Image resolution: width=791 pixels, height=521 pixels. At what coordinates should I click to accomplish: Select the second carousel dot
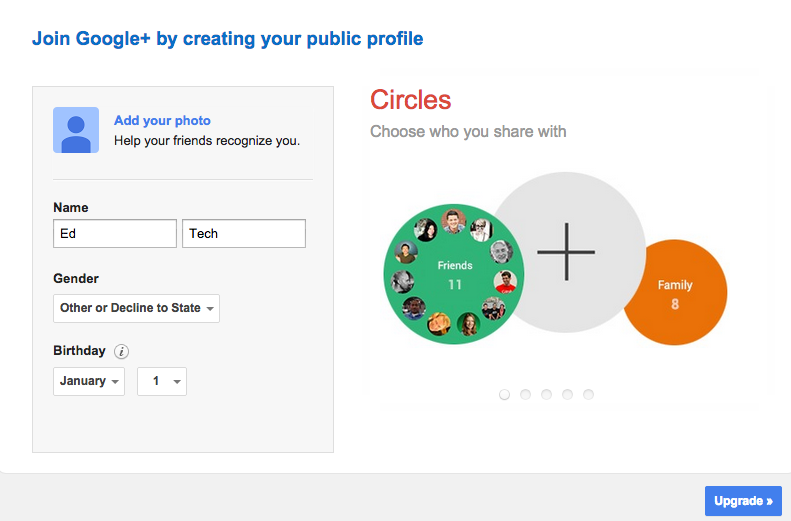point(525,394)
